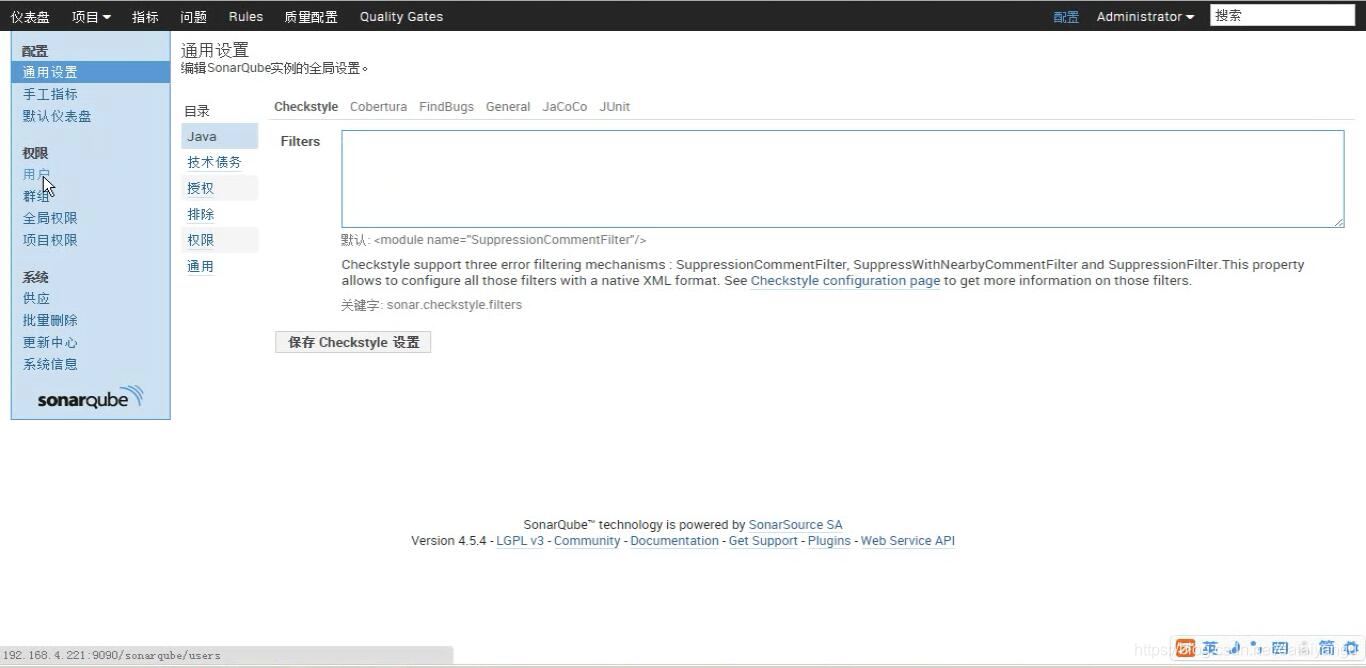
Task: Select 通用设置 in the sidebar
Action: point(90,72)
